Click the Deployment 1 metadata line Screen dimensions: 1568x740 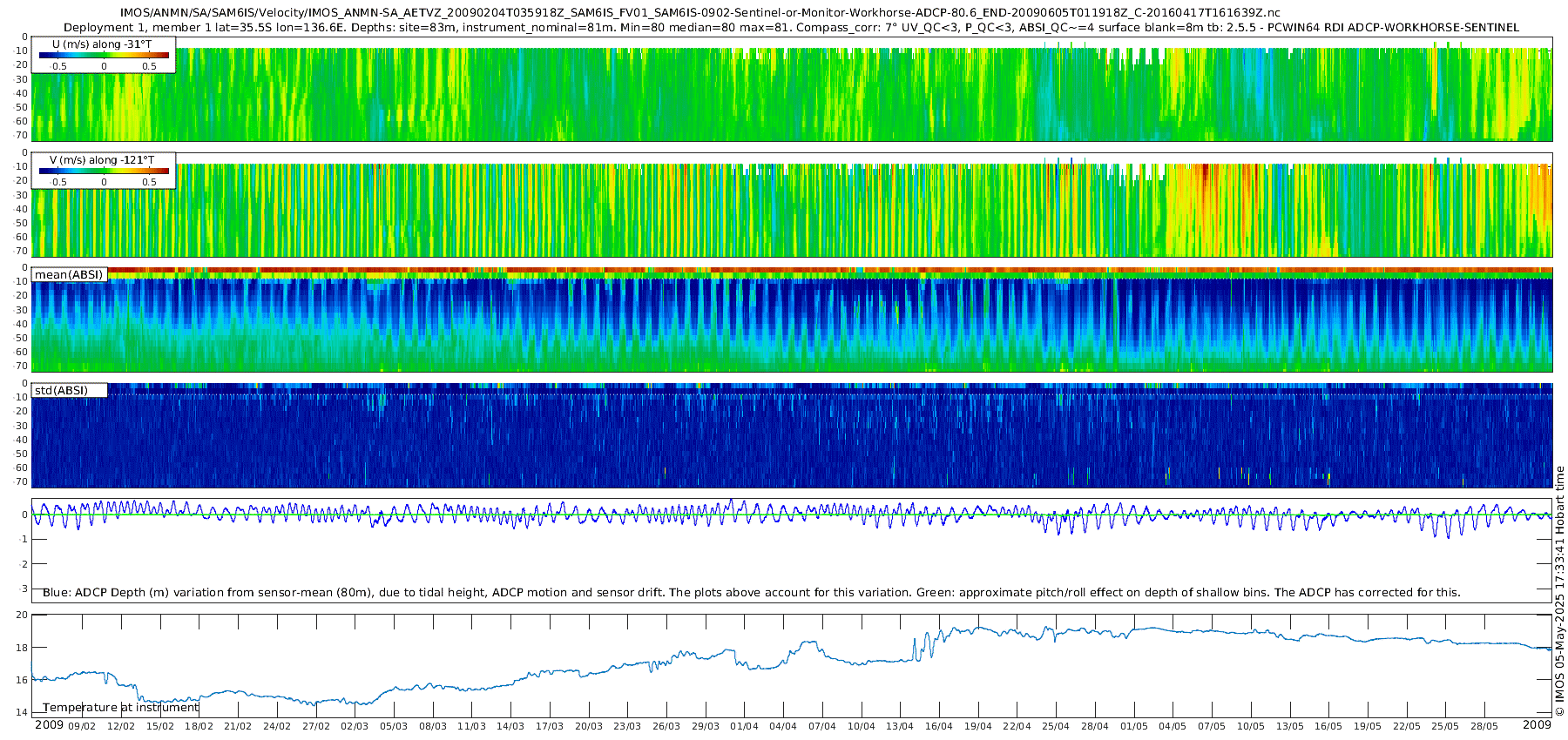791,28
